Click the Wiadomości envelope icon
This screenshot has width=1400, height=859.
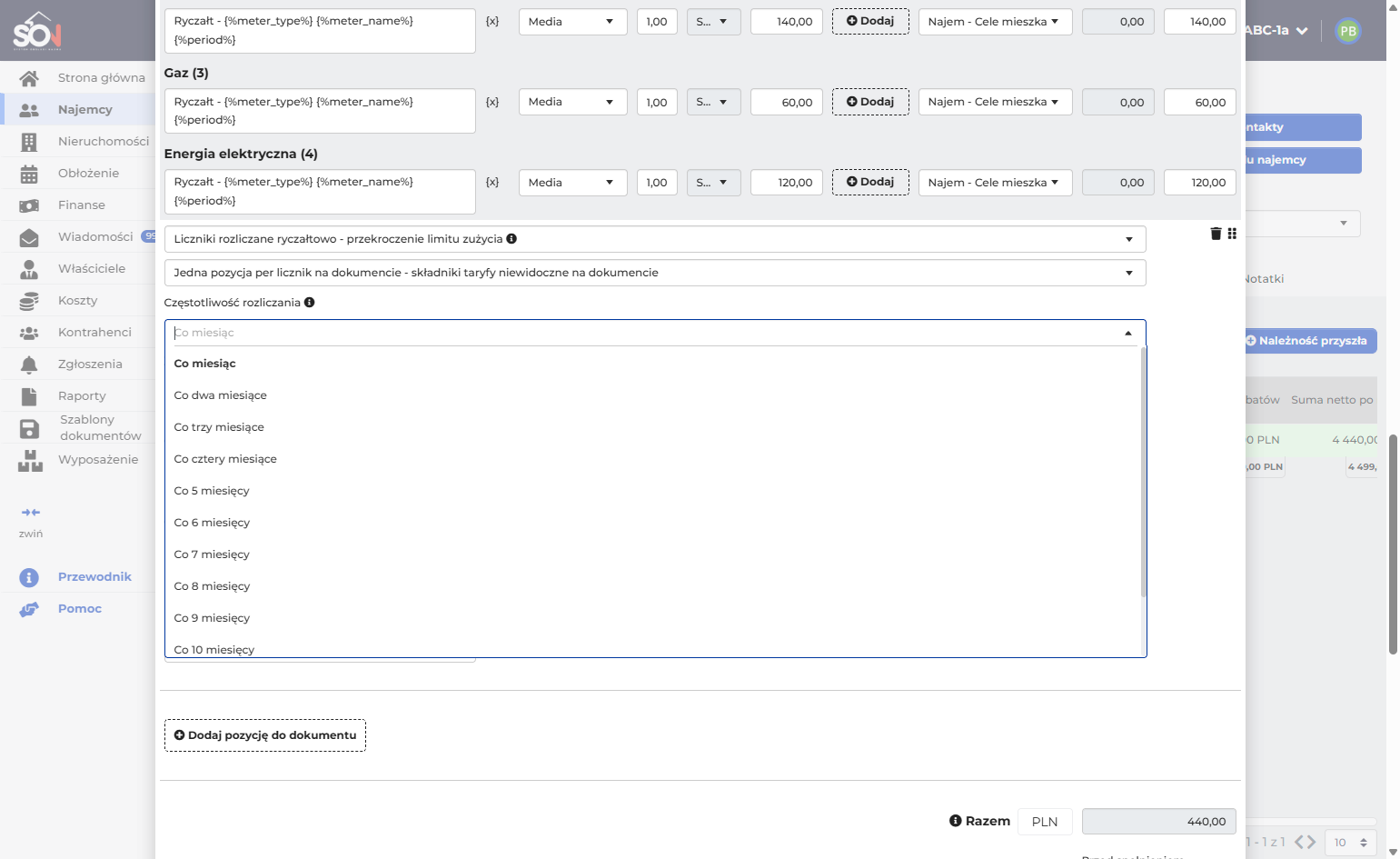[x=29, y=237]
